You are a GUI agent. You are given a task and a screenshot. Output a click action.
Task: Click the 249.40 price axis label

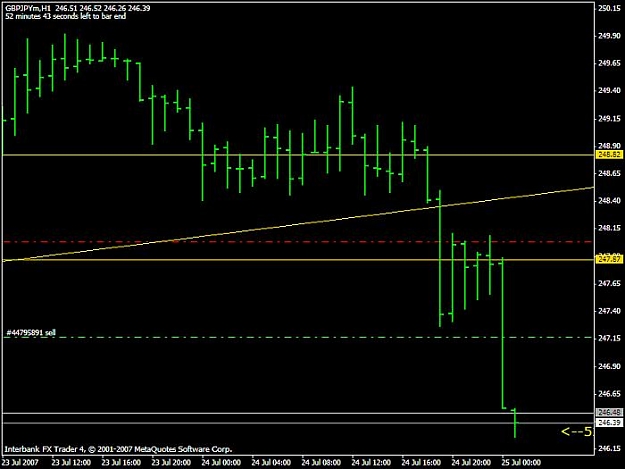(610, 90)
